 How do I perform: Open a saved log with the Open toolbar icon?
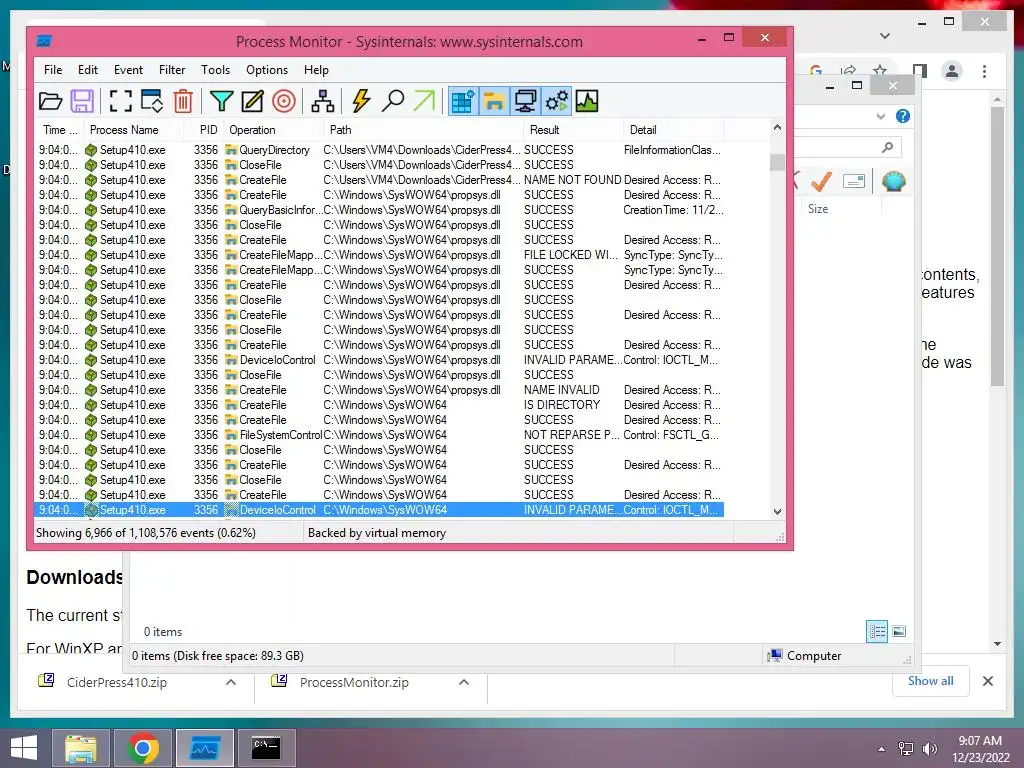point(50,101)
